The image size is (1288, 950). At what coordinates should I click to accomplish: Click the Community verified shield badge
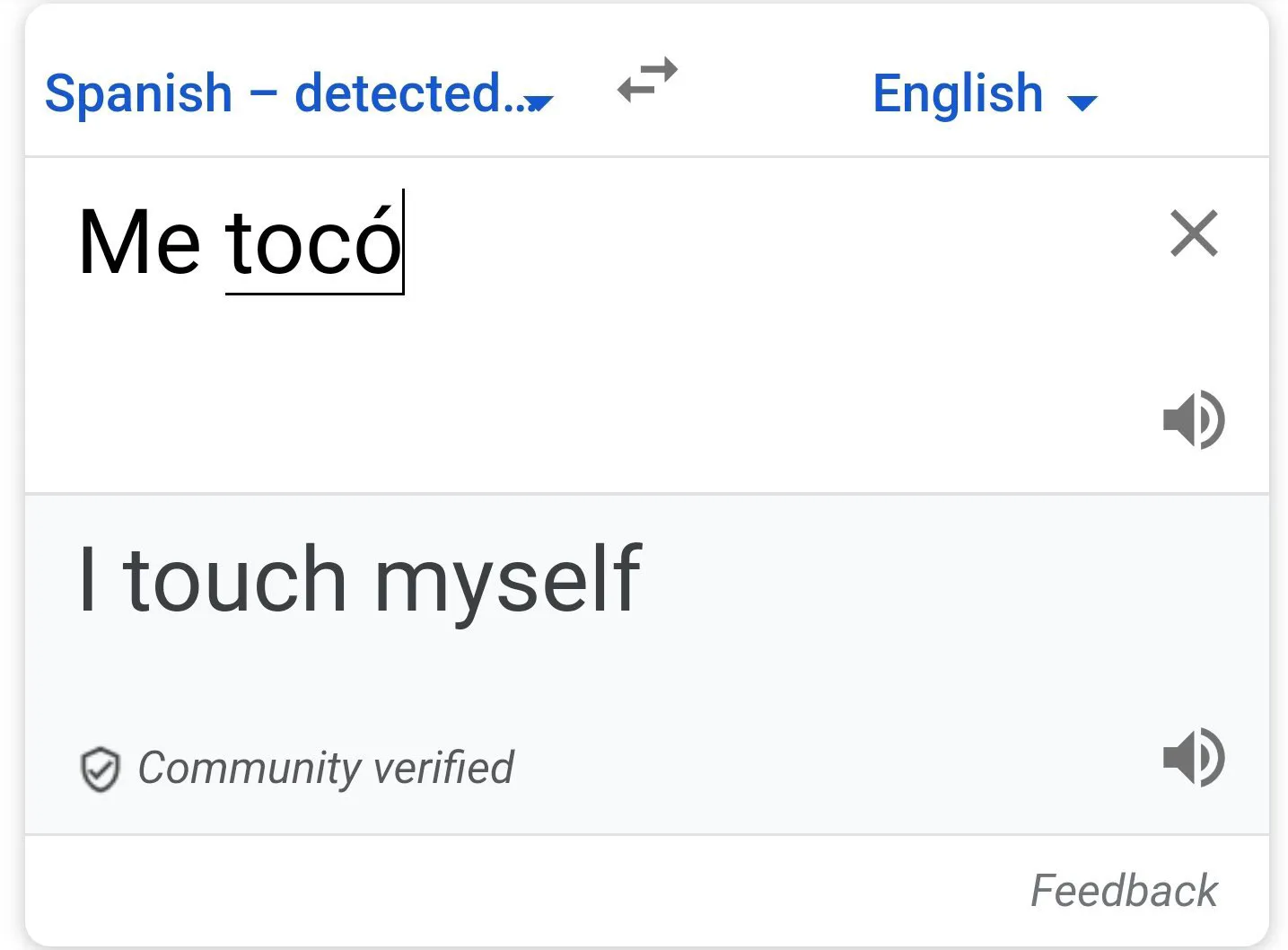(x=100, y=770)
